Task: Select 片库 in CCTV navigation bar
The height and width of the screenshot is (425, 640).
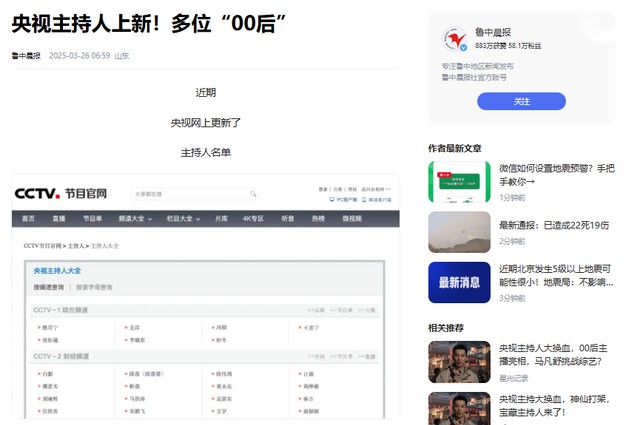Action: (x=221, y=219)
